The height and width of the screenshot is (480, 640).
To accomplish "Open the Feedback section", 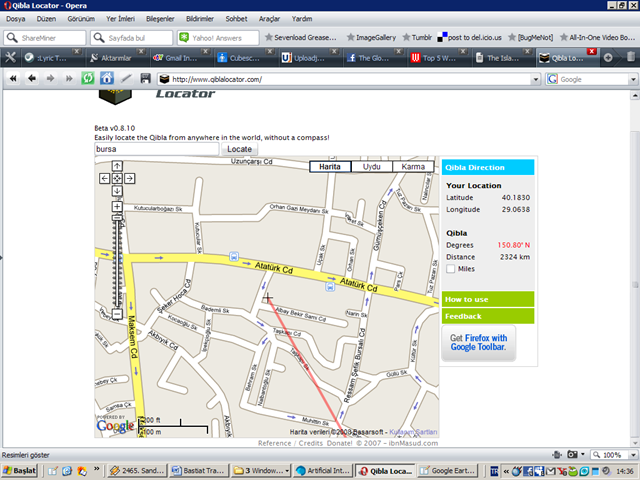I will click(x=488, y=316).
